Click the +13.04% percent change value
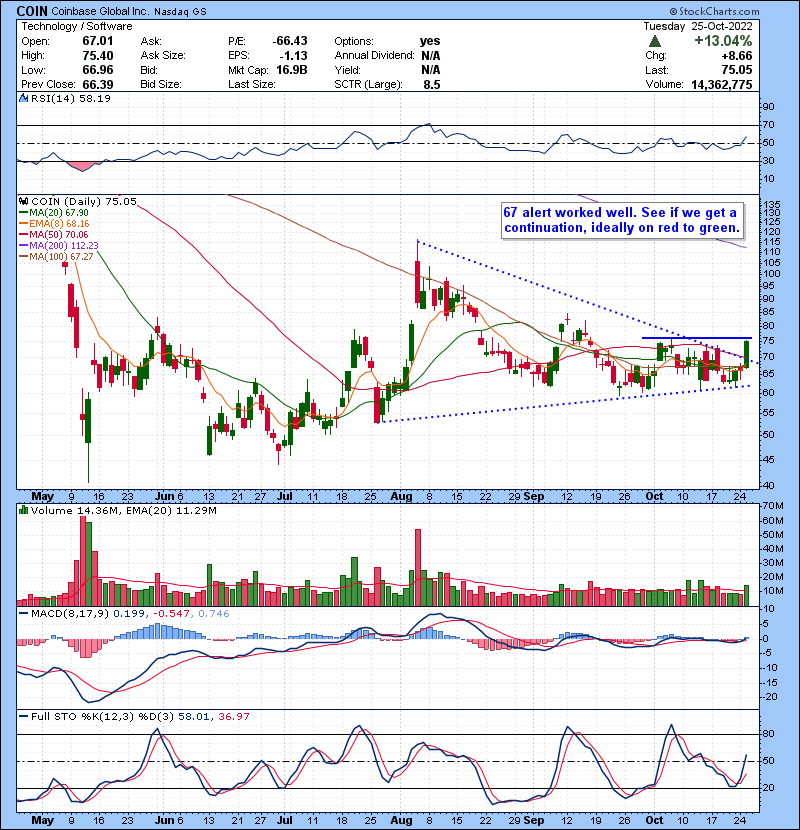The width and height of the screenshot is (800, 830). coord(723,41)
